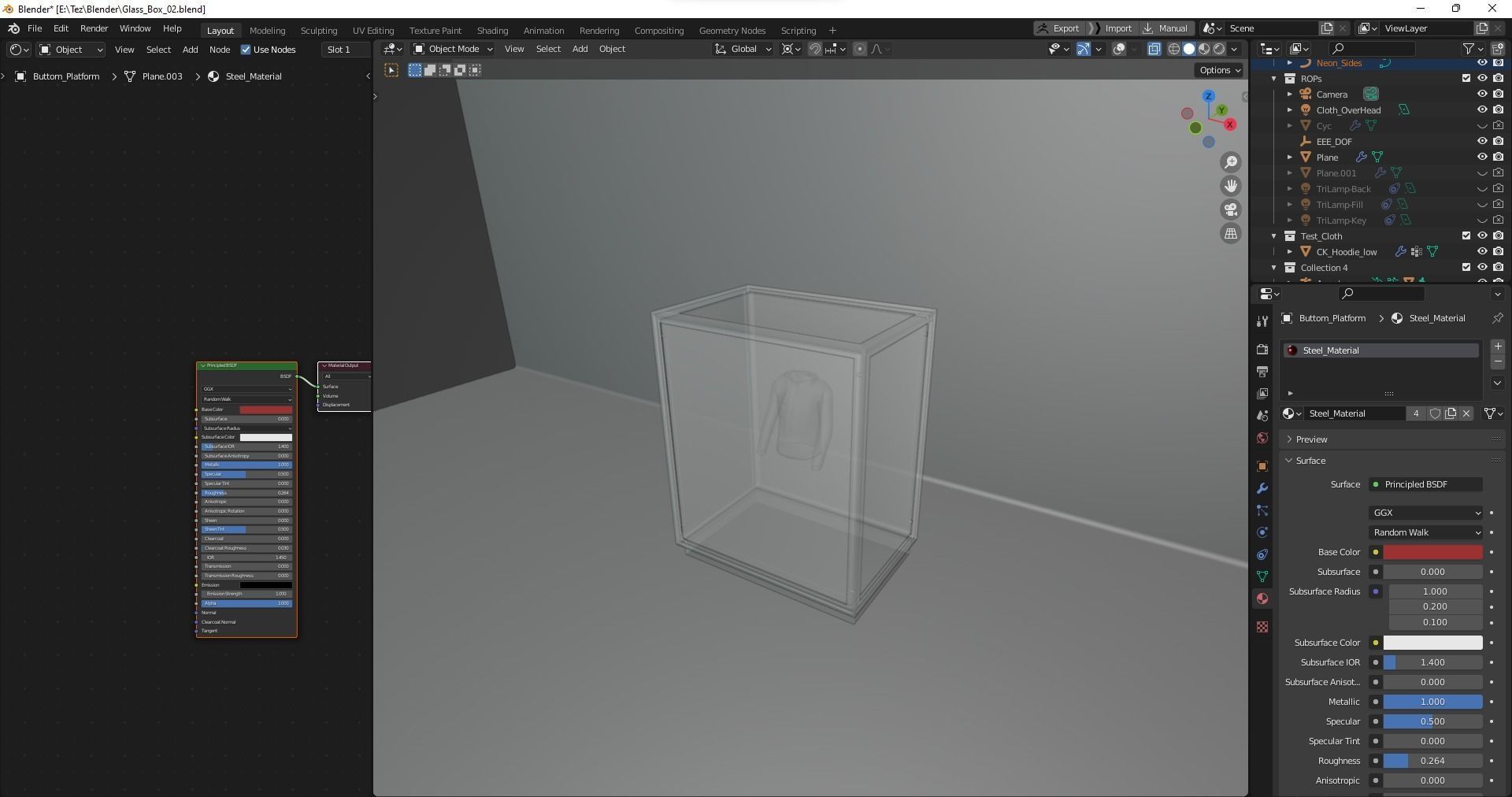Open the Modifiers properties tab

[1262, 488]
